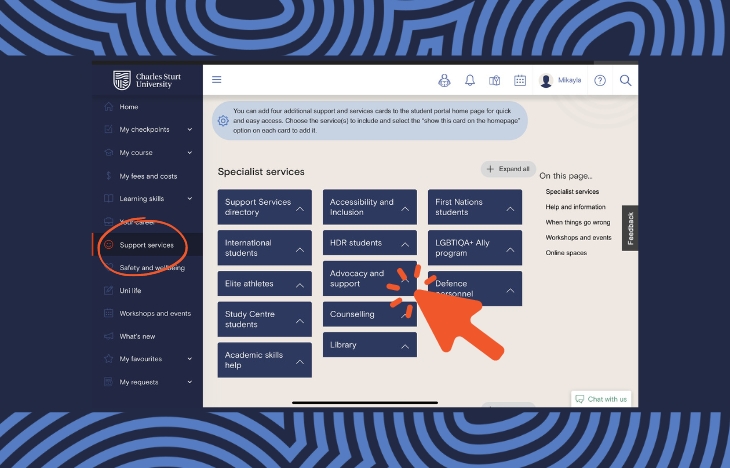Click the My requests sidebar icon

[108, 382]
